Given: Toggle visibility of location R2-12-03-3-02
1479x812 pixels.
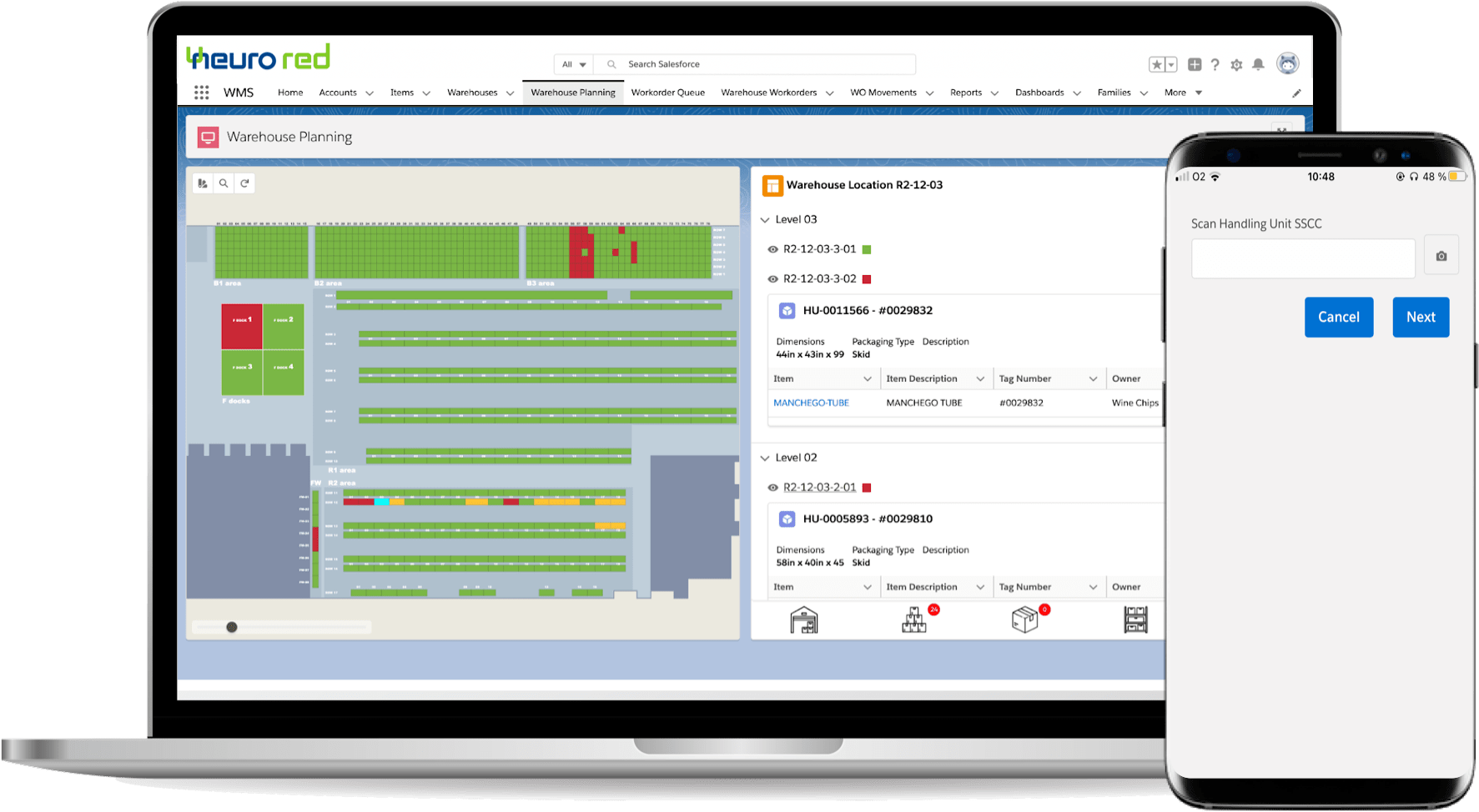Looking at the screenshot, I should click(x=772, y=278).
